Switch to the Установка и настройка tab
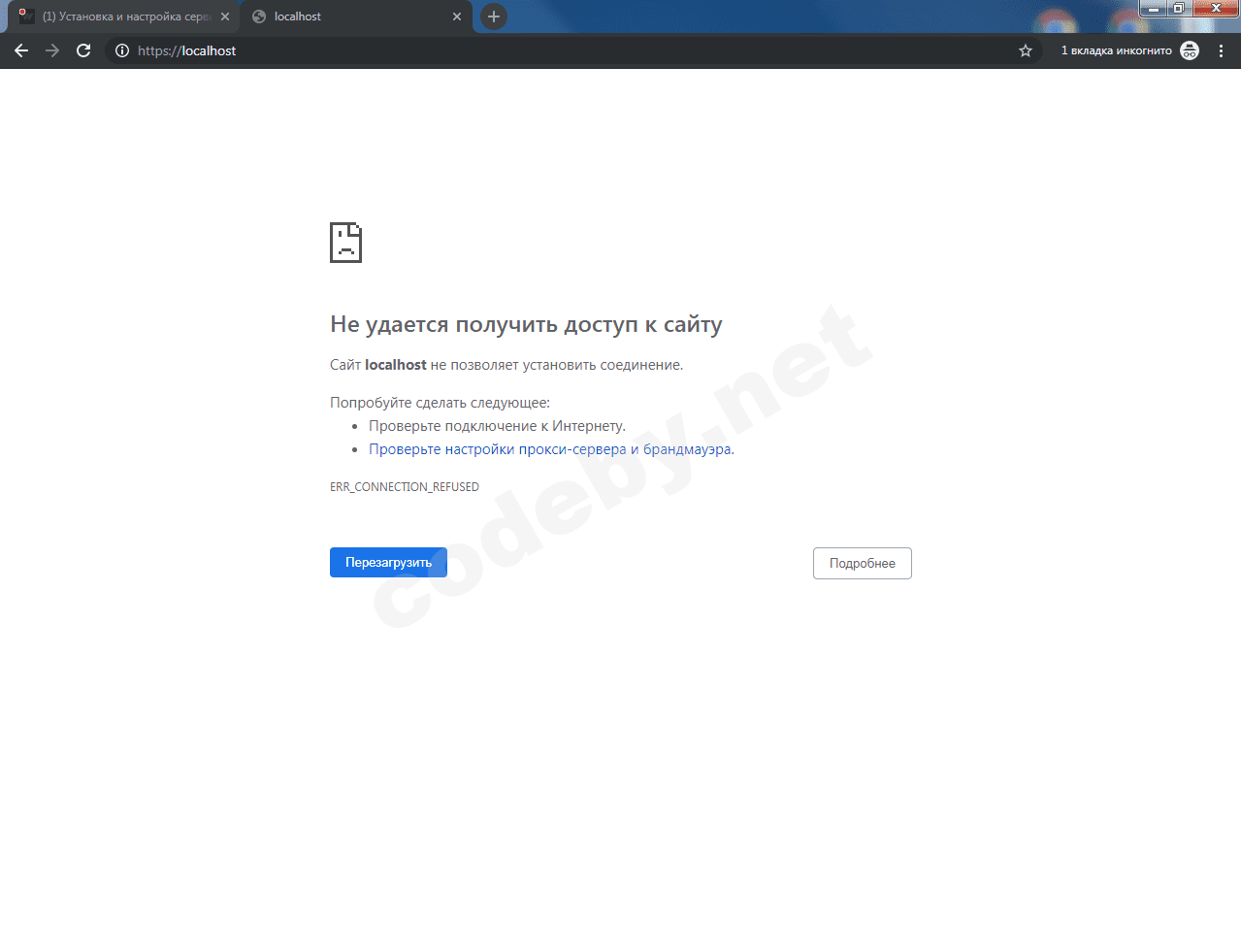 [x=123, y=16]
